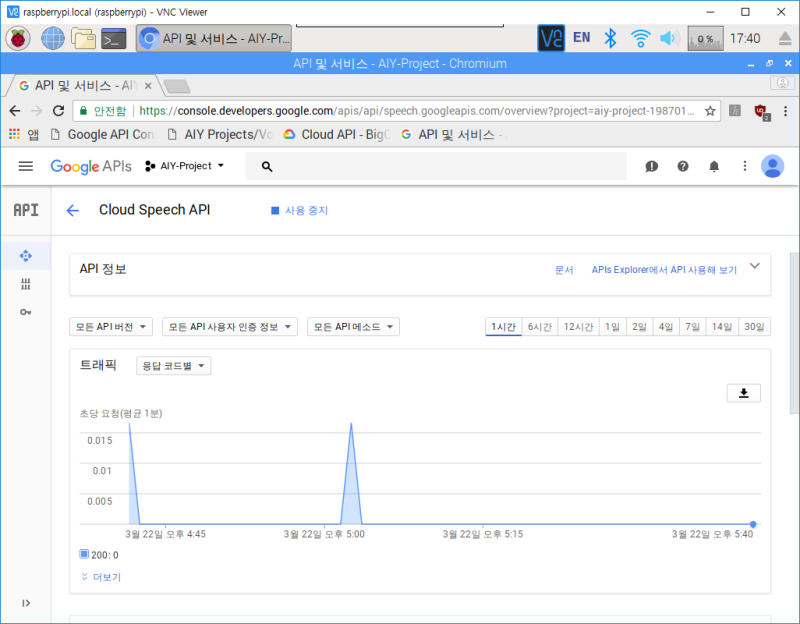Launch the web browser globe icon
This screenshot has width=800, height=624.
(x=53, y=38)
